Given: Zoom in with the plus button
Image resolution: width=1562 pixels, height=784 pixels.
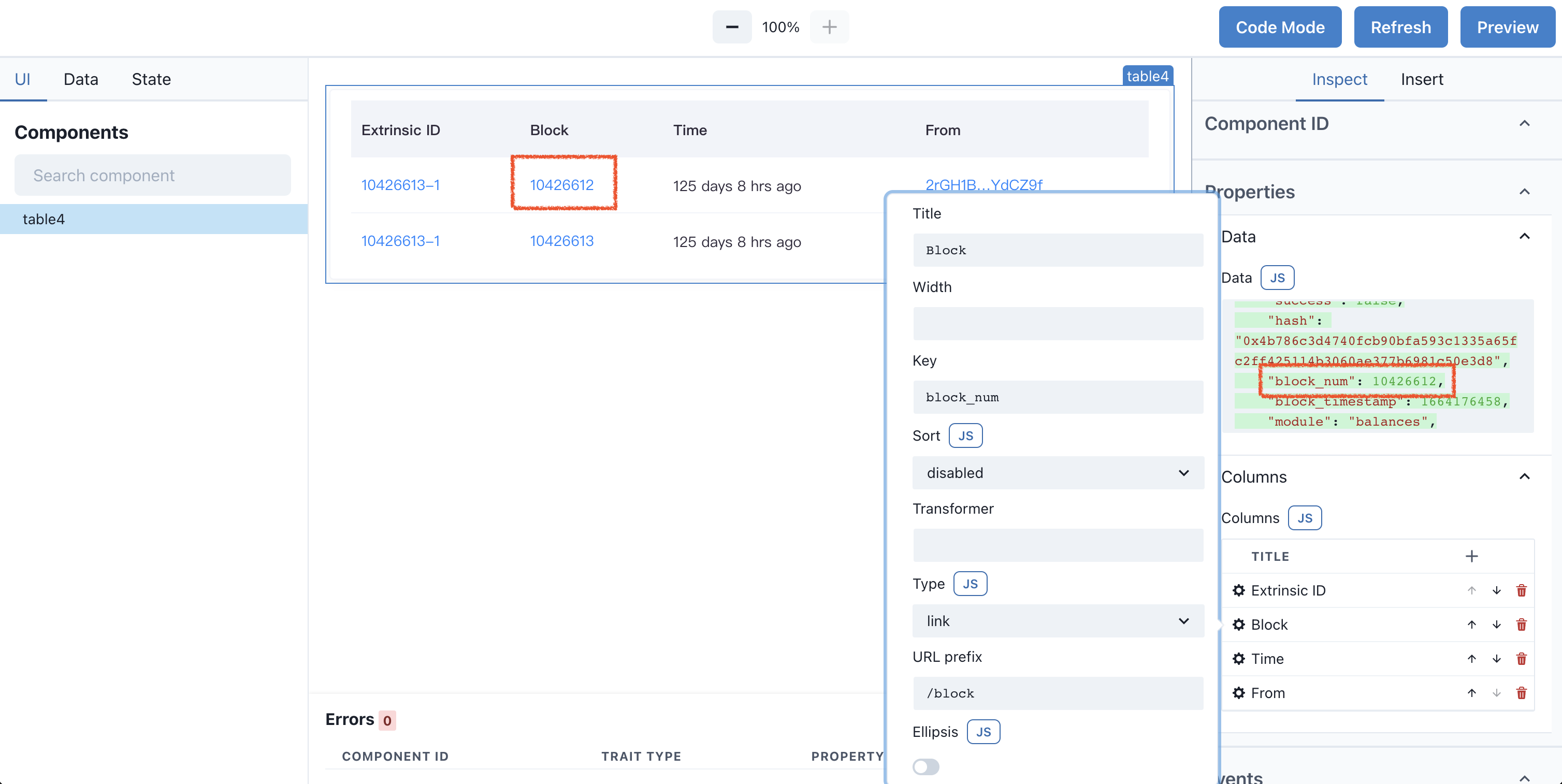Looking at the screenshot, I should [x=829, y=27].
